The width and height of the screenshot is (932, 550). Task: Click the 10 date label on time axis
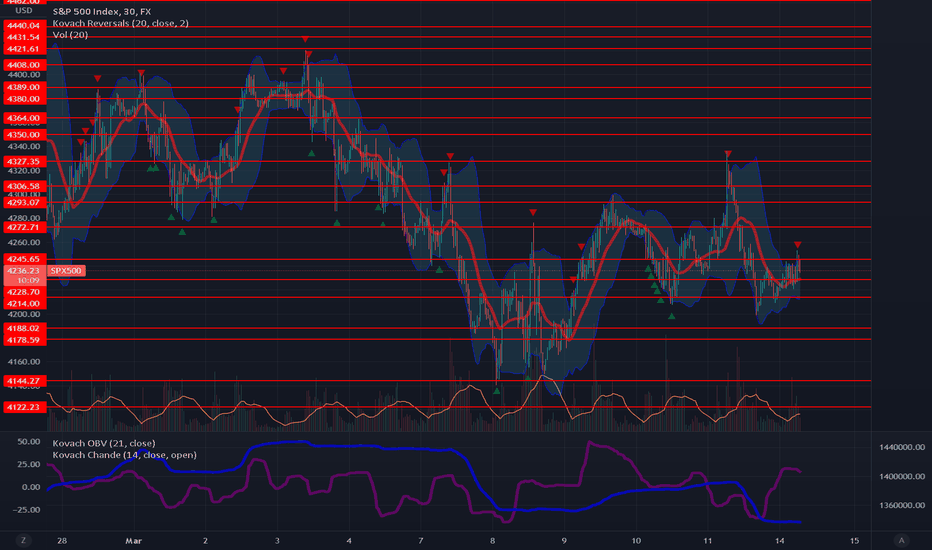(x=636, y=540)
